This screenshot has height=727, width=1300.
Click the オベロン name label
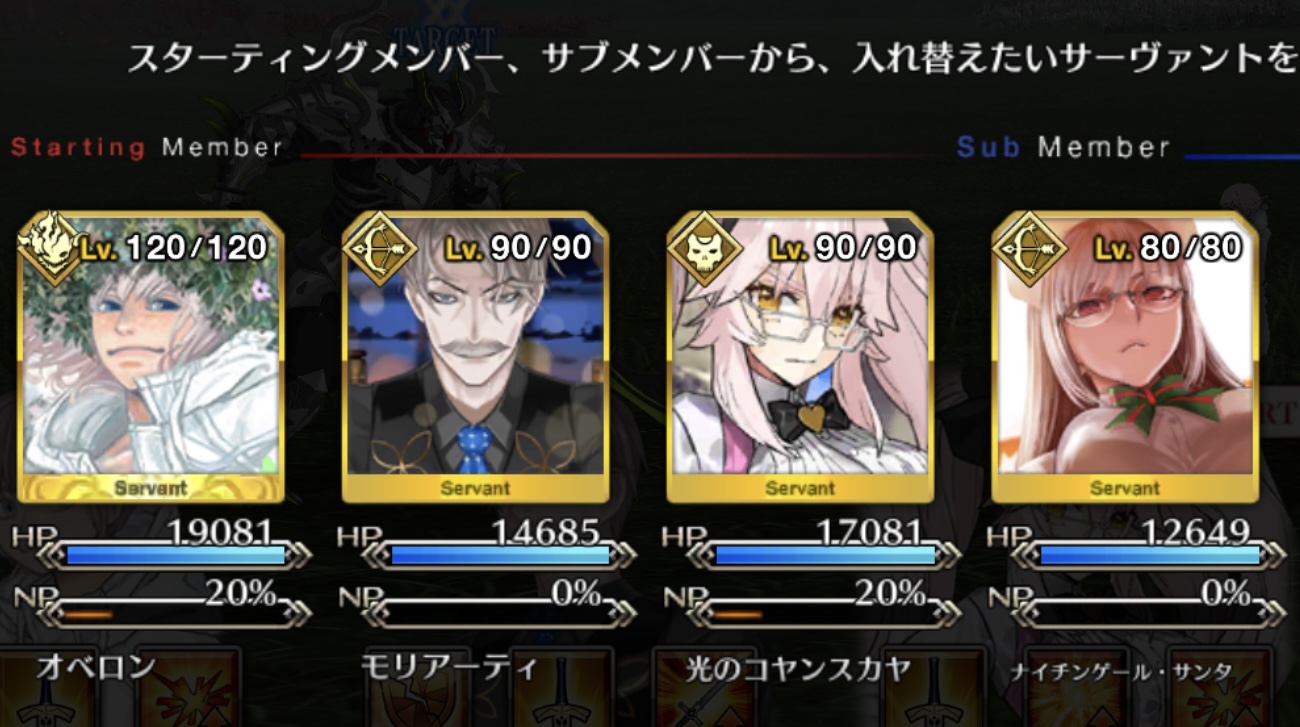[x=96, y=667]
